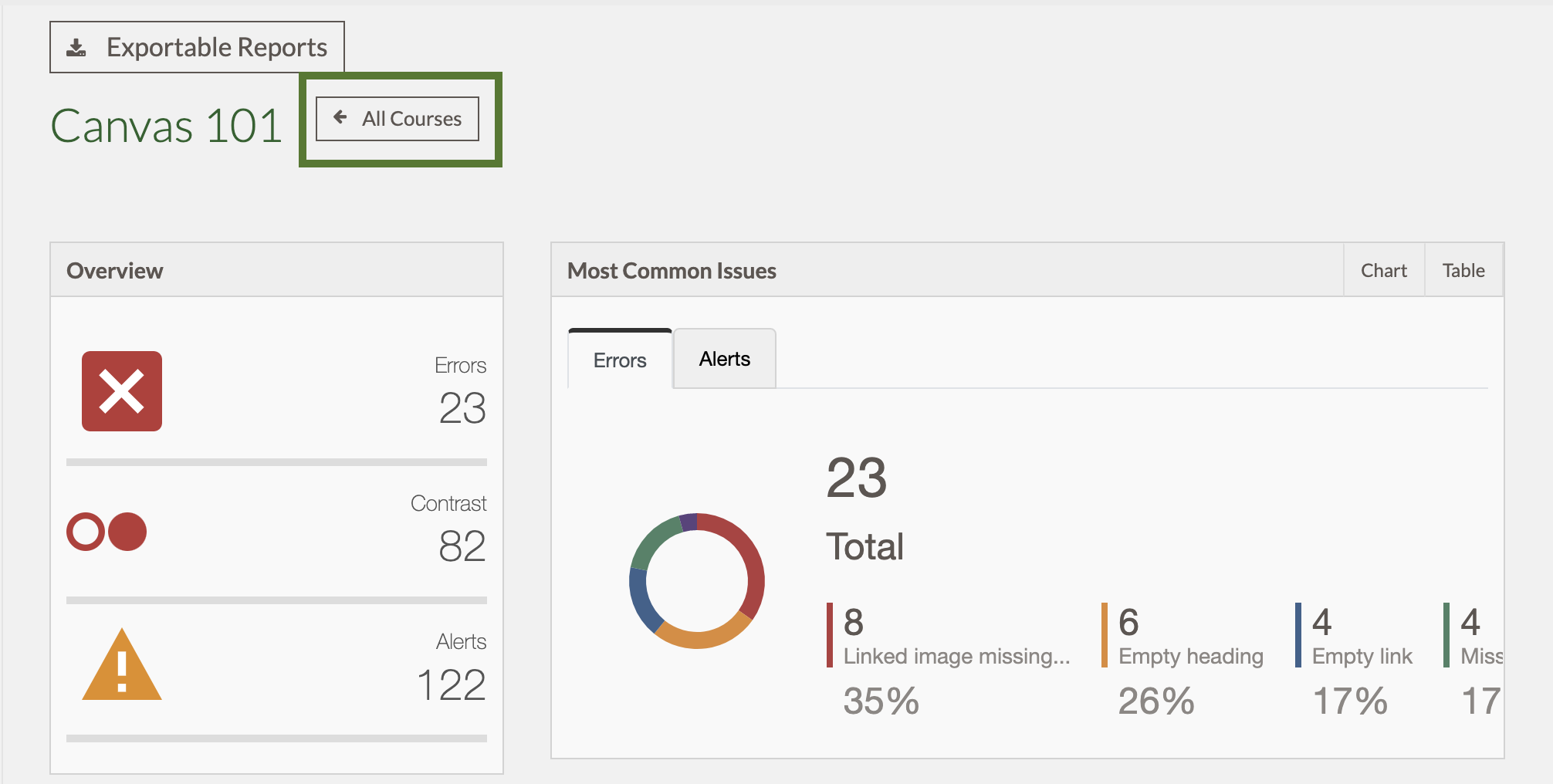Go back to All Courses
The image size is (1553, 784).
point(398,119)
